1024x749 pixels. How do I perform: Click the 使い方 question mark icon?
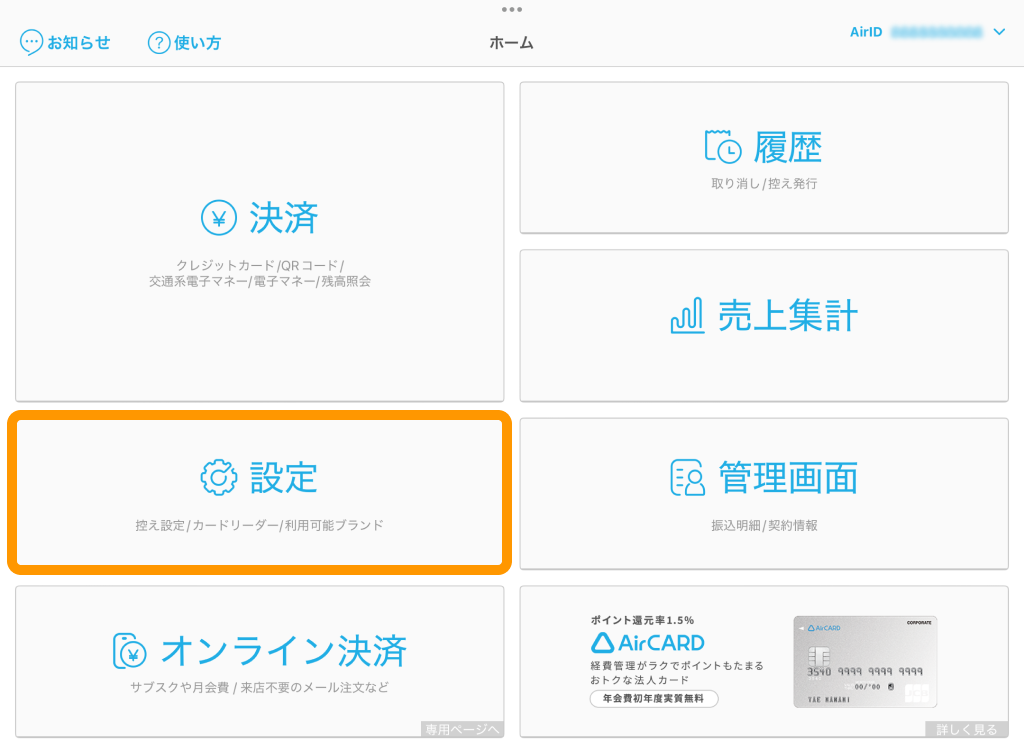(x=159, y=43)
